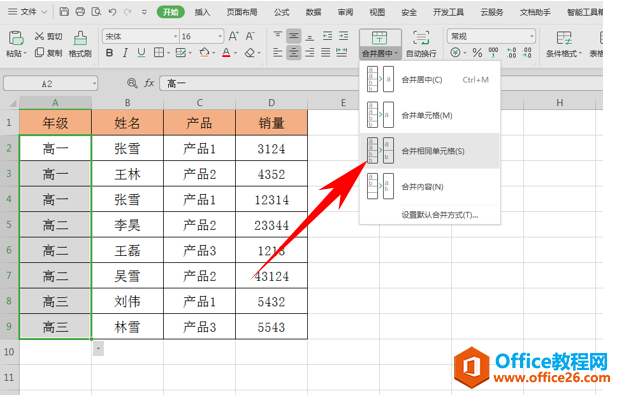
Task: Open the font size 16 dropdown
Action: [x=220, y=37]
